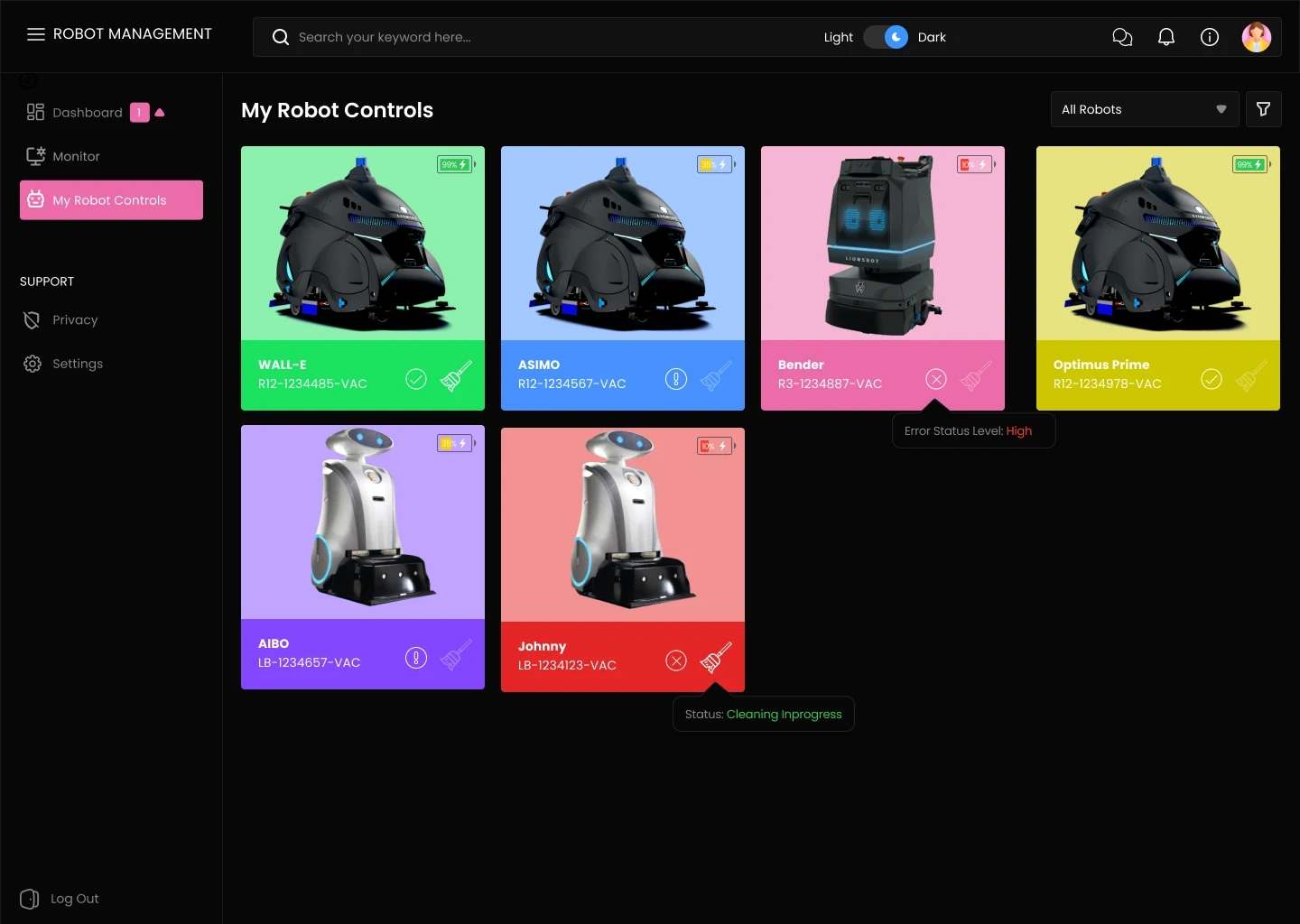
Task: Click Optimus Prime's battery indicator
Action: tap(1252, 164)
